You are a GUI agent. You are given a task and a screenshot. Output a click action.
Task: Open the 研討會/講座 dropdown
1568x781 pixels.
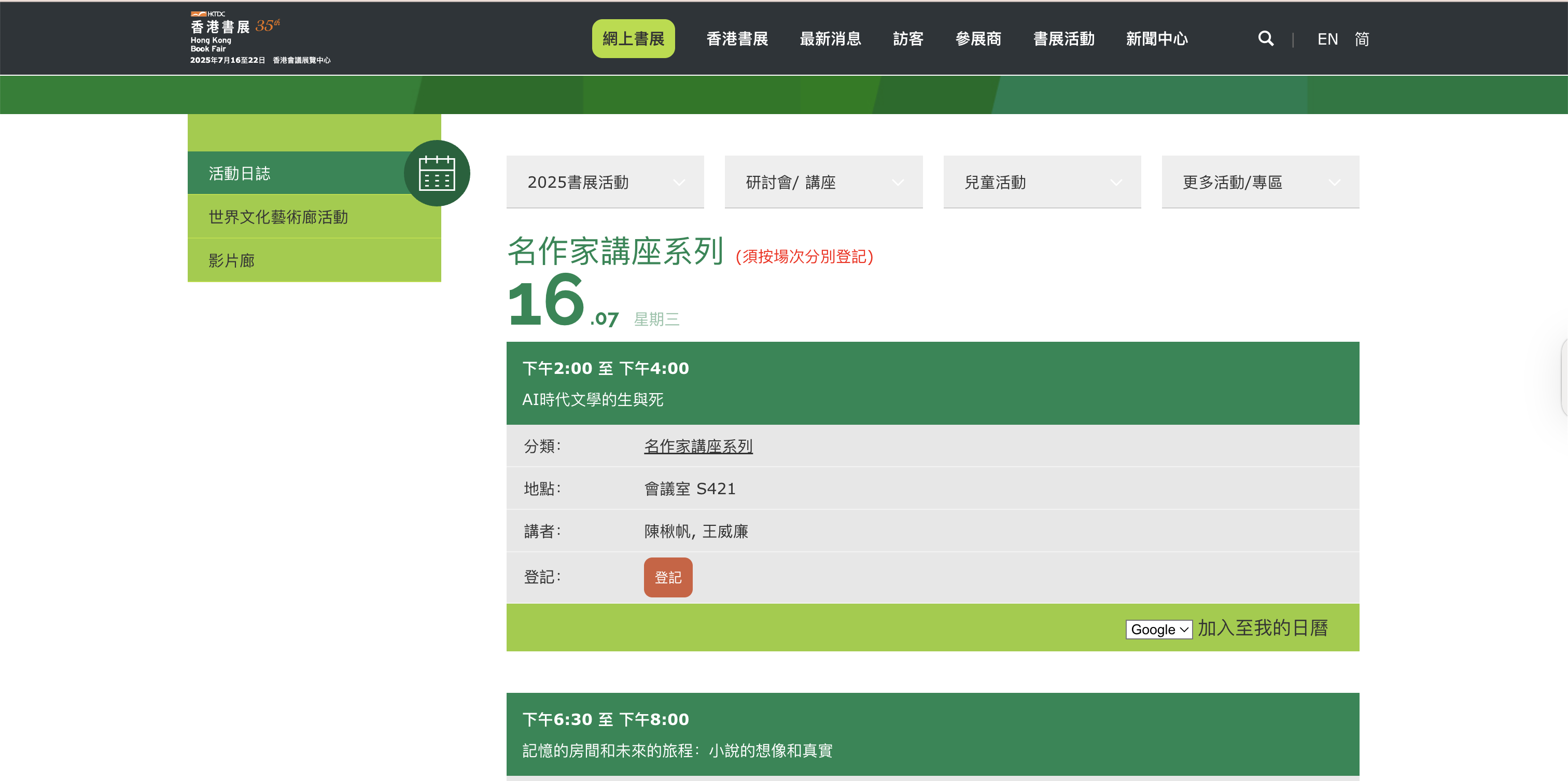pyautogui.click(x=823, y=182)
